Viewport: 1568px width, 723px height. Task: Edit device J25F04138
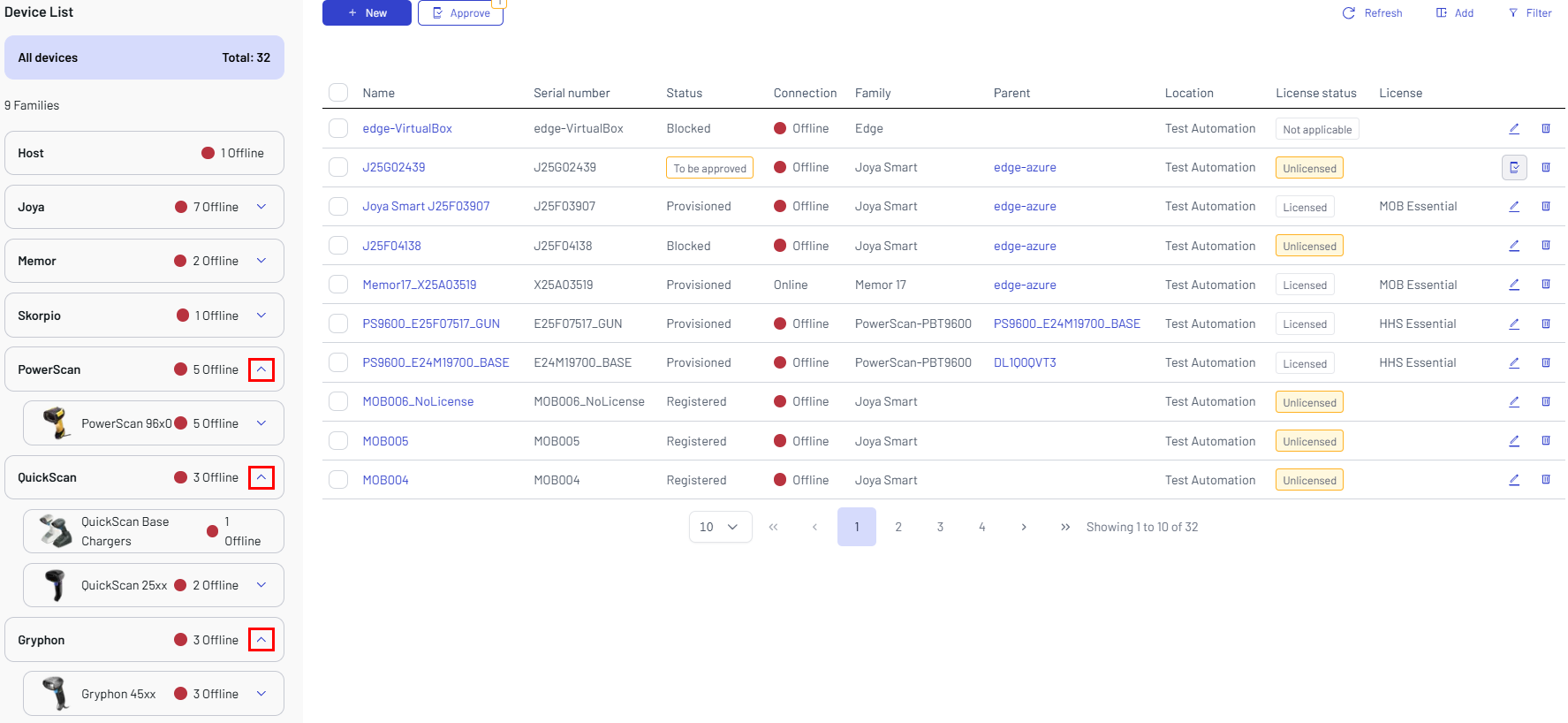[1513, 245]
